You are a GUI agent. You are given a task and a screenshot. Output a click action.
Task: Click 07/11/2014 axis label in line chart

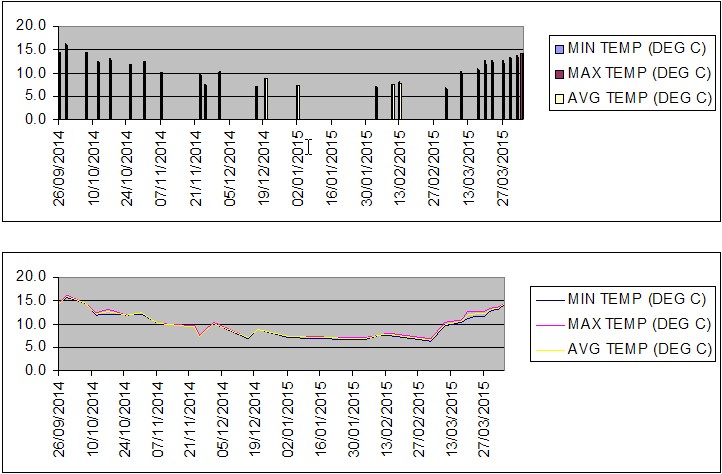158,419
